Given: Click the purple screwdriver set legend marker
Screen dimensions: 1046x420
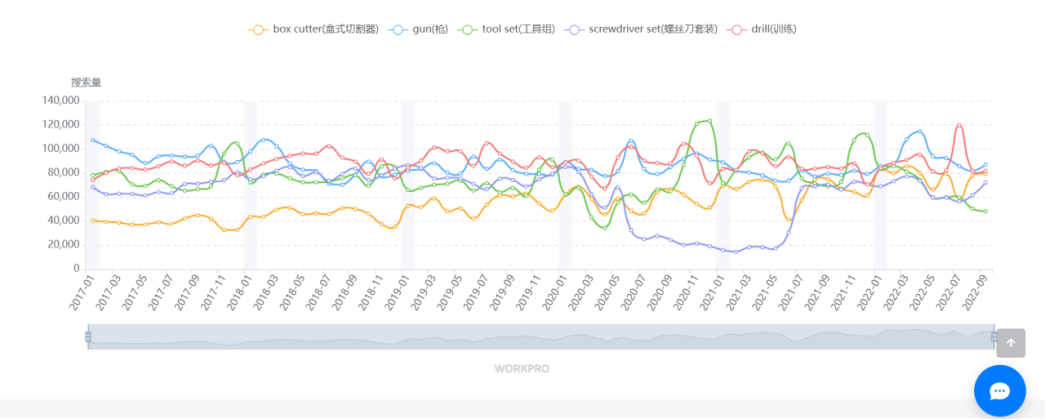Looking at the screenshot, I should [x=575, y=29].
